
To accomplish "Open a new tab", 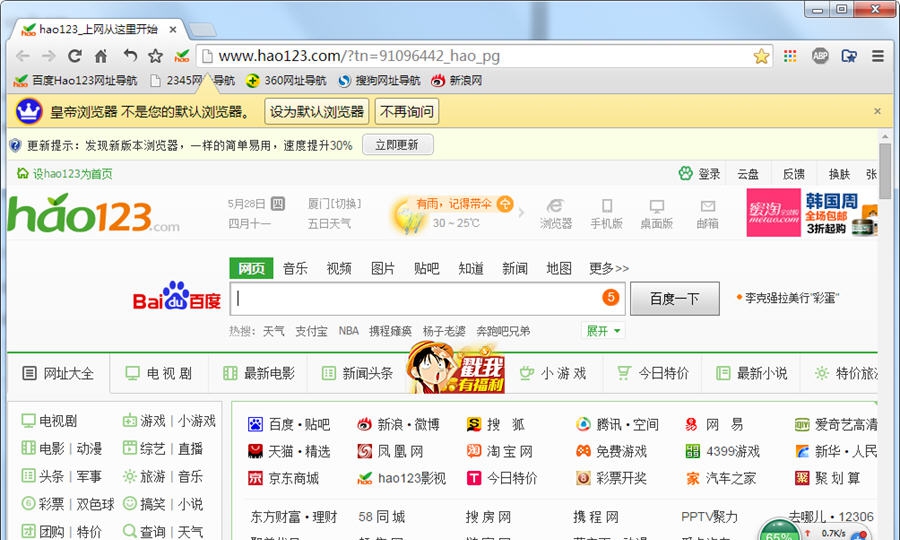I will [202, 29].
